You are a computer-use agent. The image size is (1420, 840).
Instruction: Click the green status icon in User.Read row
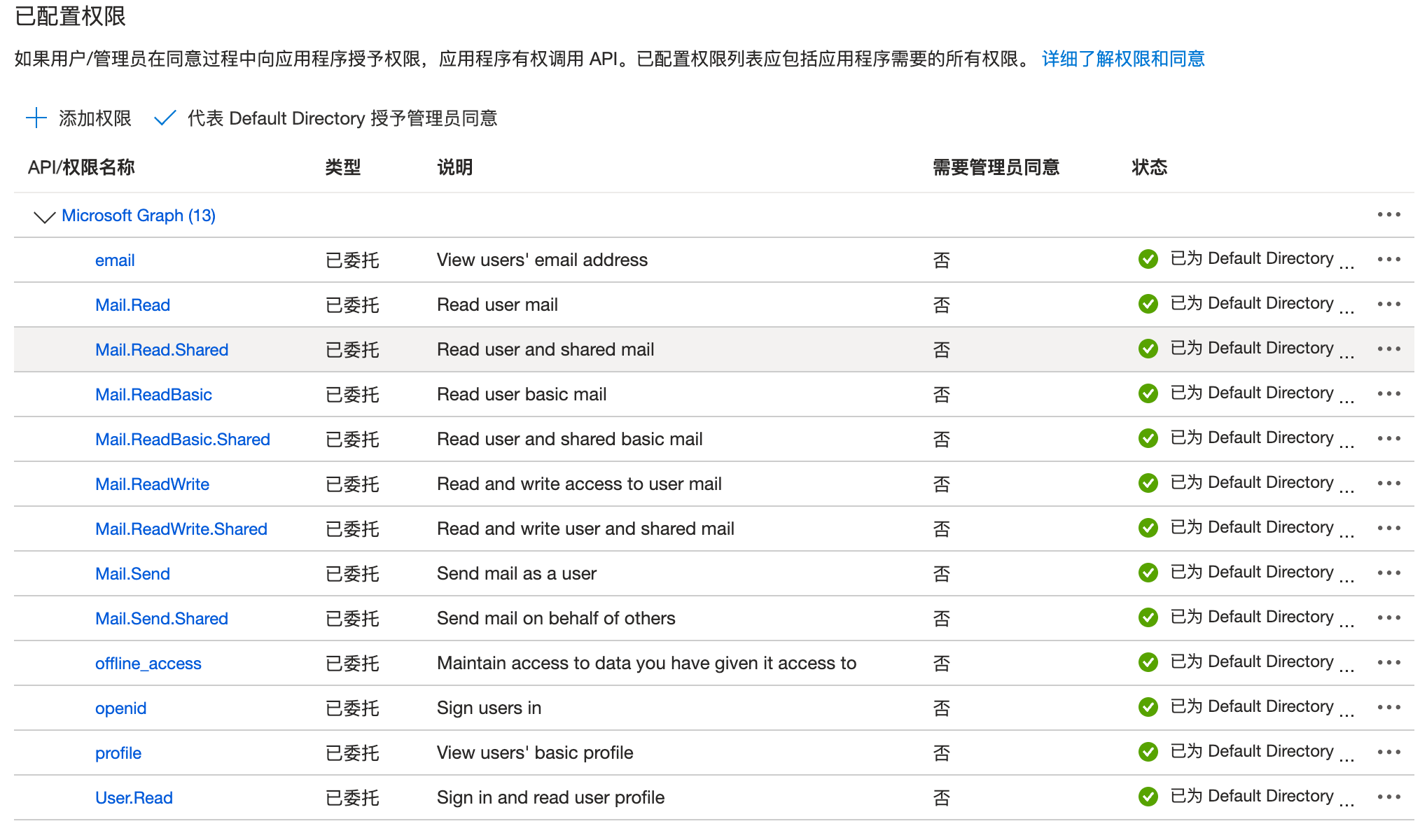pyautogui.click(x=1148, y=797)
